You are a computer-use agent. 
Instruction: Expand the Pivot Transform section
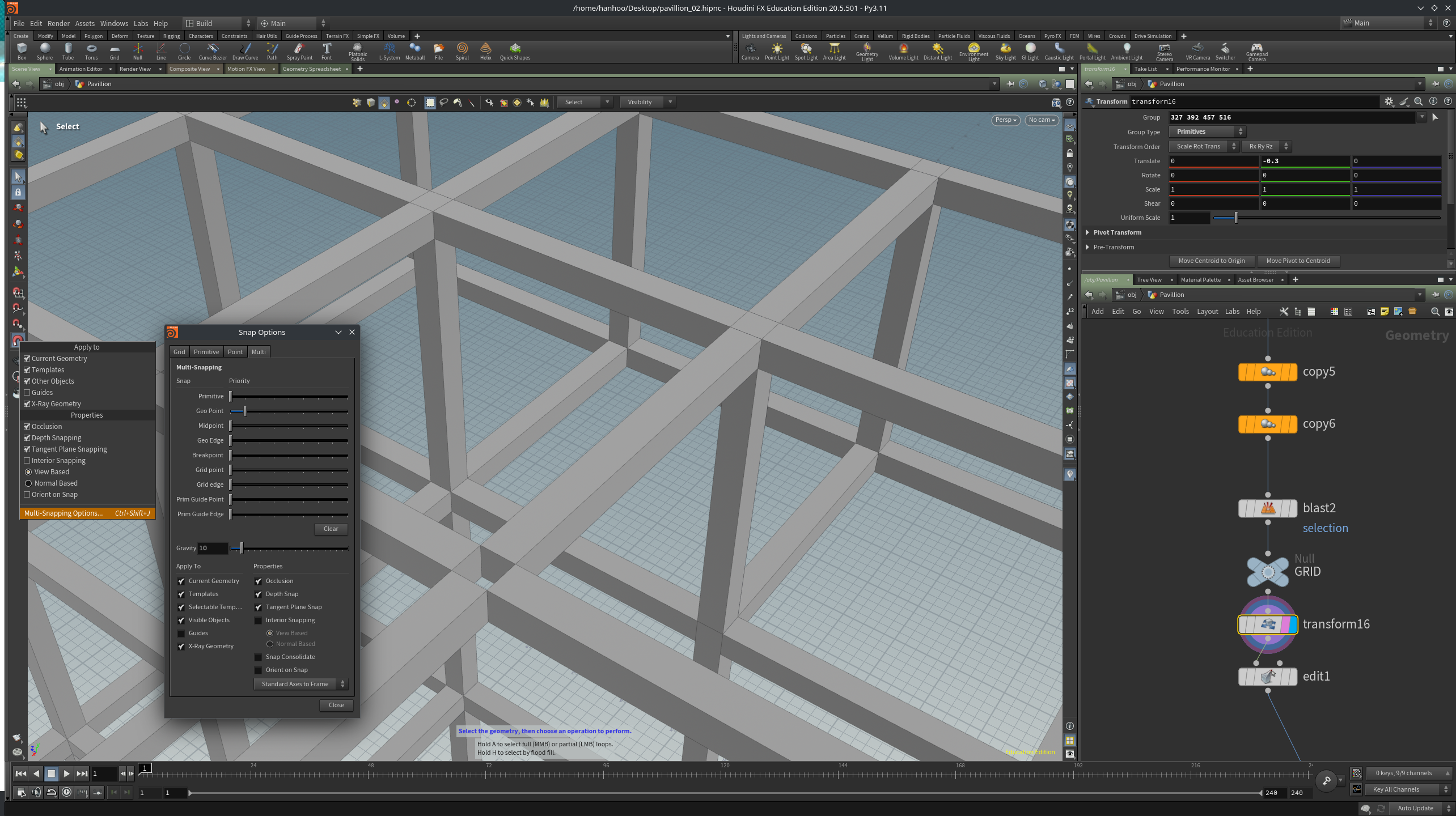(1087, 232)
